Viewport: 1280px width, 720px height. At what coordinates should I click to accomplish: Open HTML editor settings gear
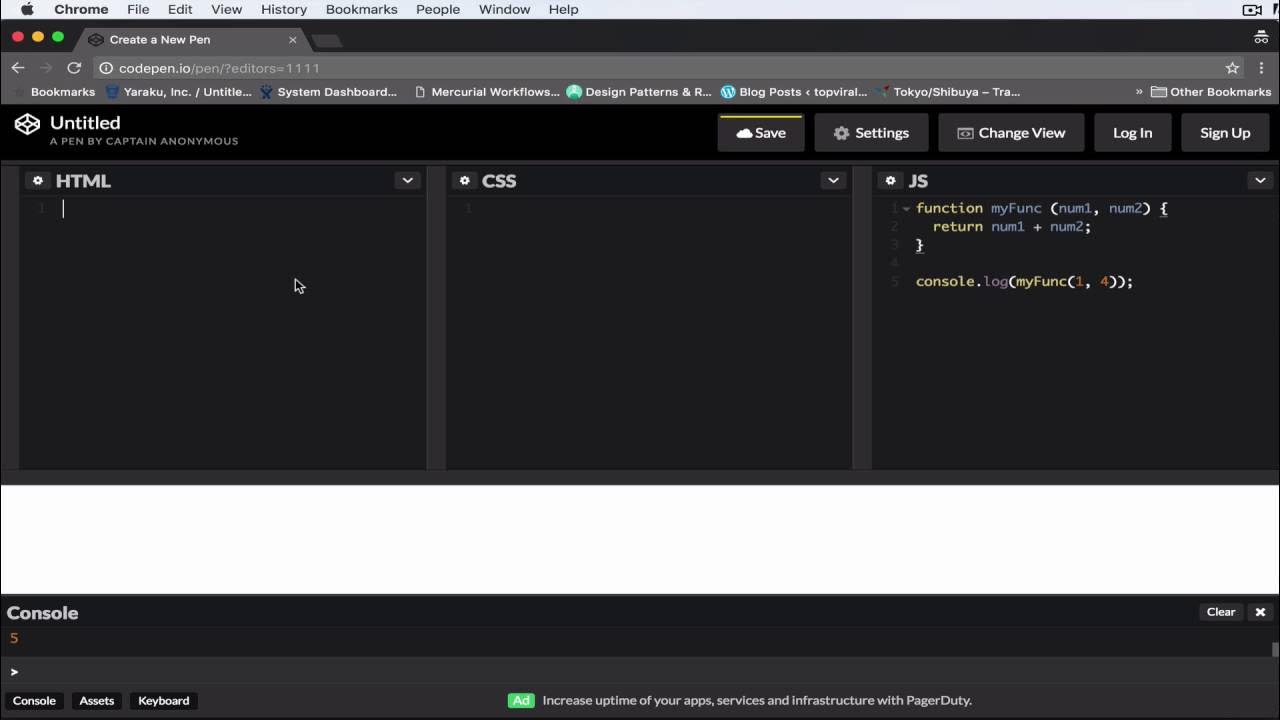point(38,181)
